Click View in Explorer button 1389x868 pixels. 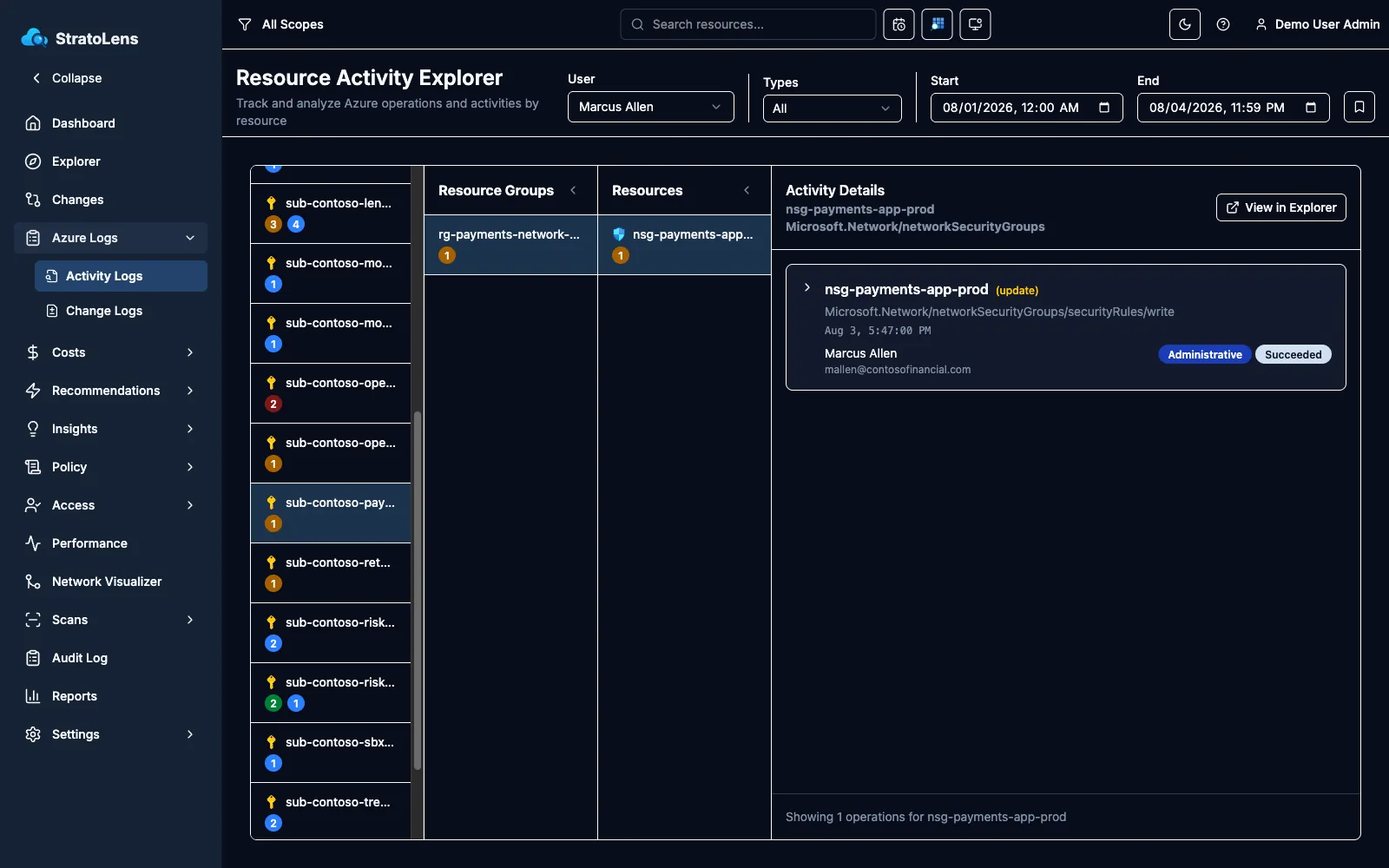click(1281, 207)
